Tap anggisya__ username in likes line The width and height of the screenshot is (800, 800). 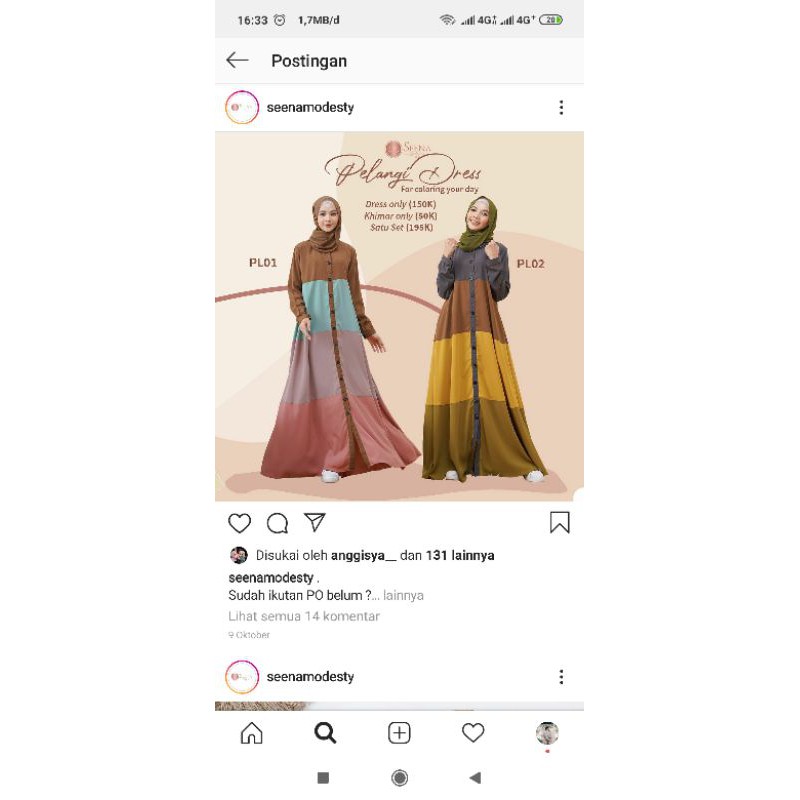[x=363, y=555]
